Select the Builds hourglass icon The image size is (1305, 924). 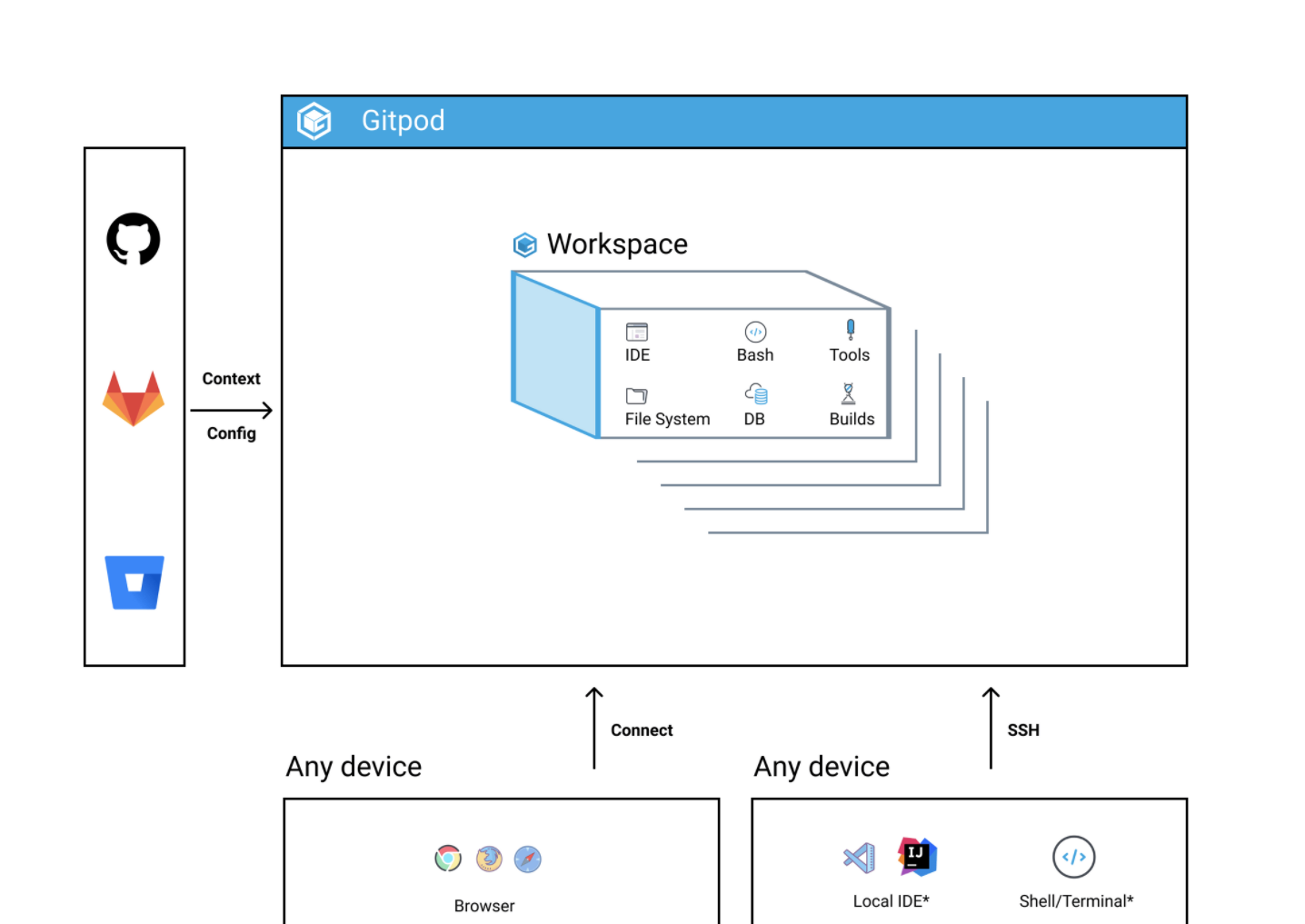pos(848,393)
